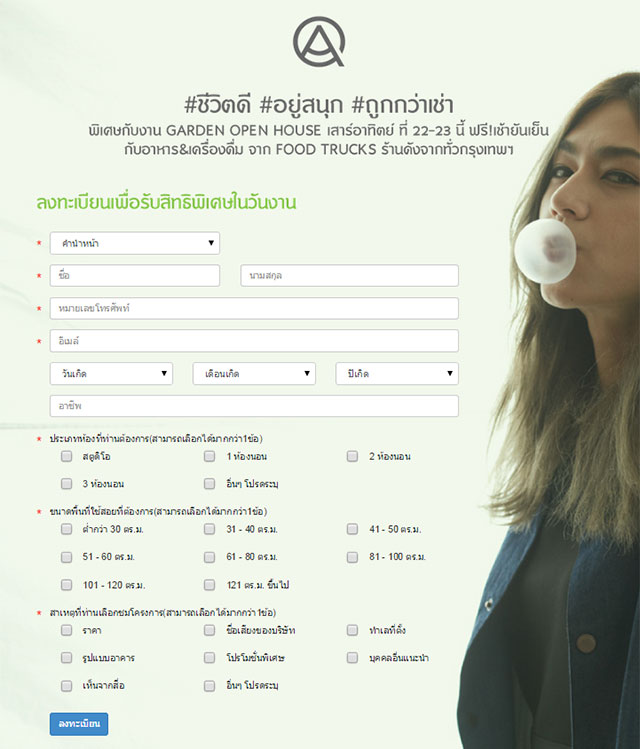Image resolution: width=640 pixels, height=749 pixels.
Task: Check the ทำเลที่ตั้ง location checkbox
Action: click(352, 630)
